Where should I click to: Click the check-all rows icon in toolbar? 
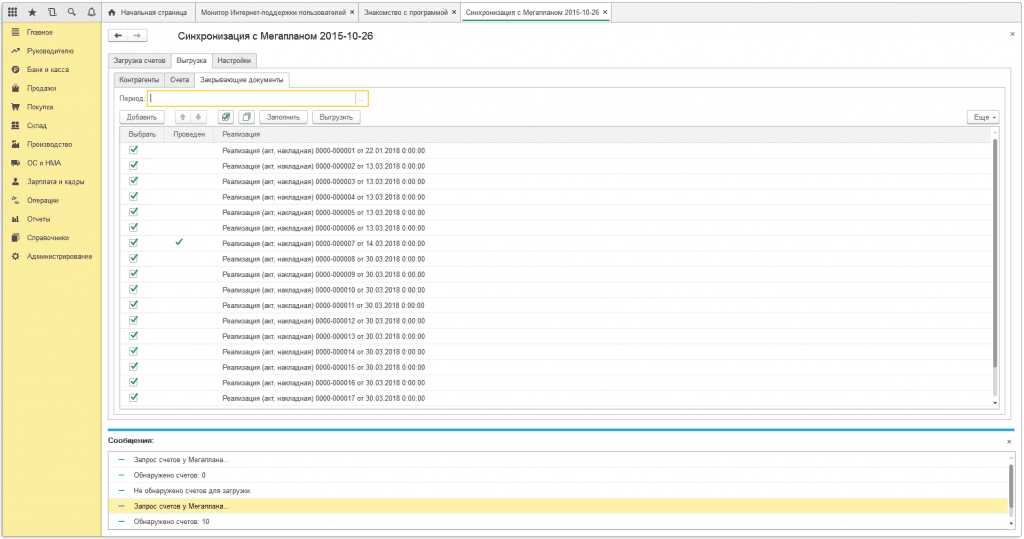(225, 117)
